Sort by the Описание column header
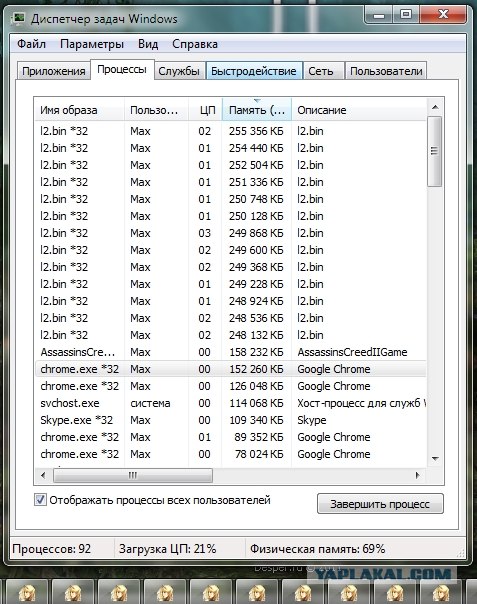Viewport: 477px width, 604px height. pyautogui.click(x=359, y=110)
